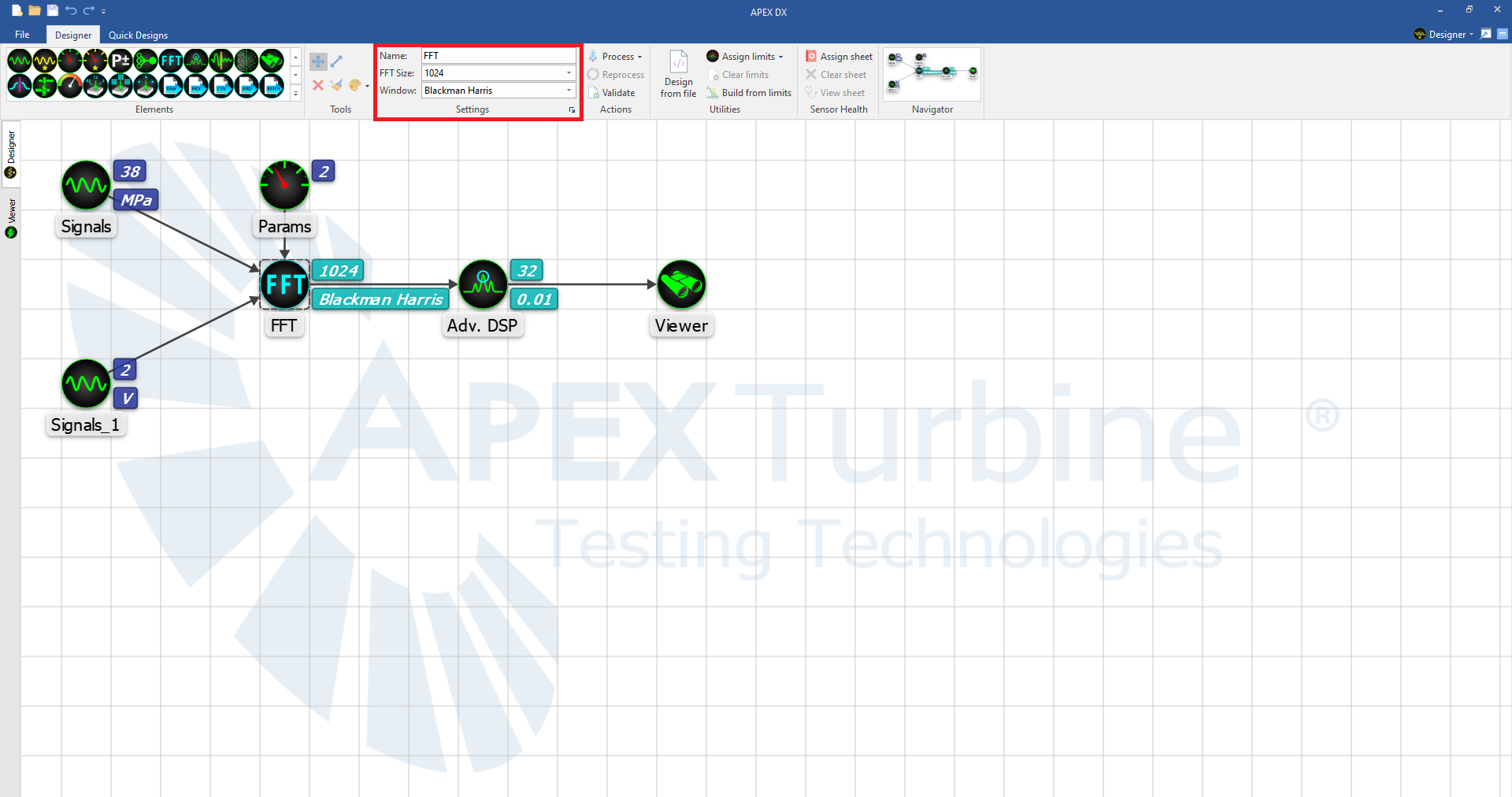Viewport: 1512px width, 797px height.
Task: Click Clear sheet
Action: [836, 75]
